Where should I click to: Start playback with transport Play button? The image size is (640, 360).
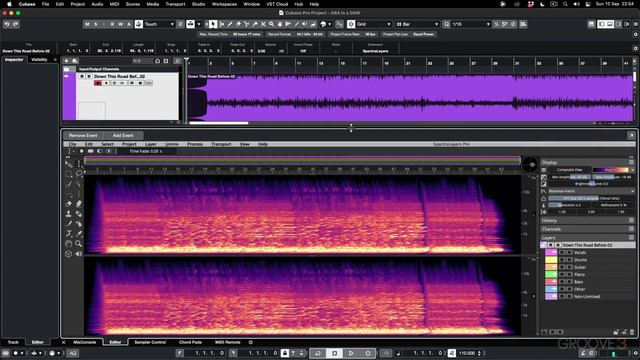[351, 353]
